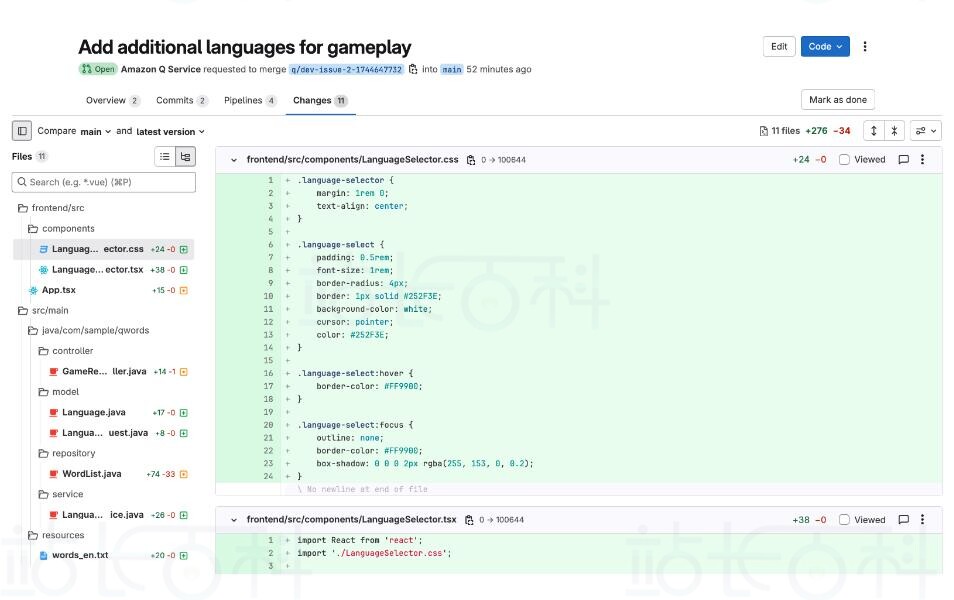Screen dimensions: 954x600
Task: Click the file search input field
Action: click(104, 182)
